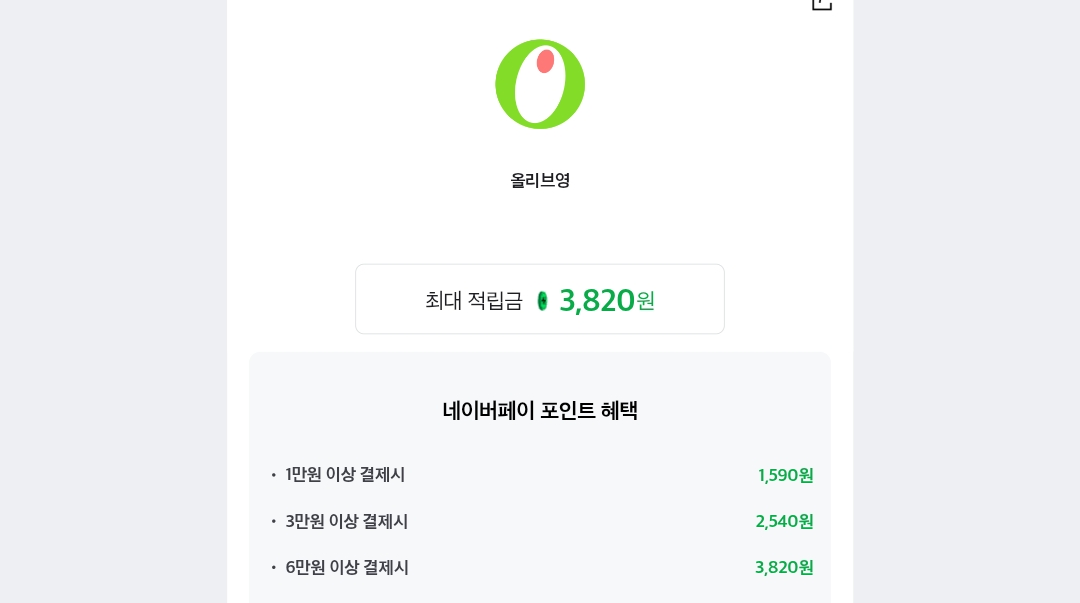Click the 1,590원 reward amount
Viewport: 1080px width, 603px height.
pos(785,475)
